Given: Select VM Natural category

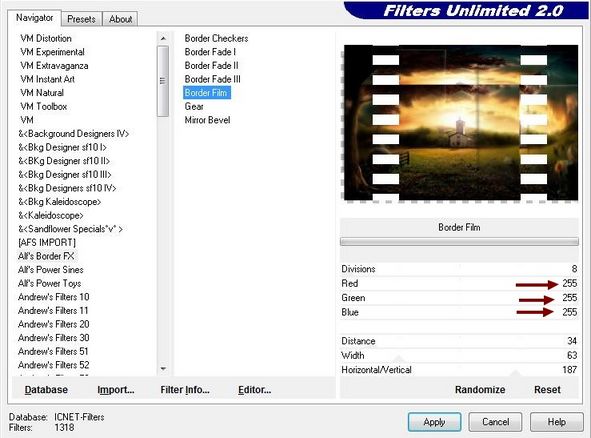Looking at the screenshot, I should pos(42,93).
